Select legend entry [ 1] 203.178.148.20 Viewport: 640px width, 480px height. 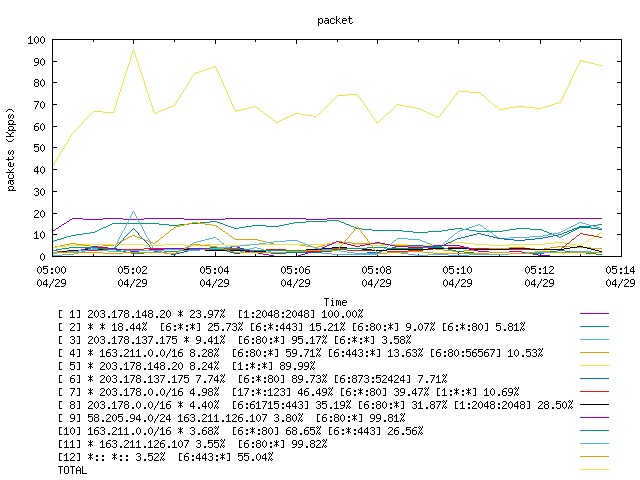click(210, 314)
